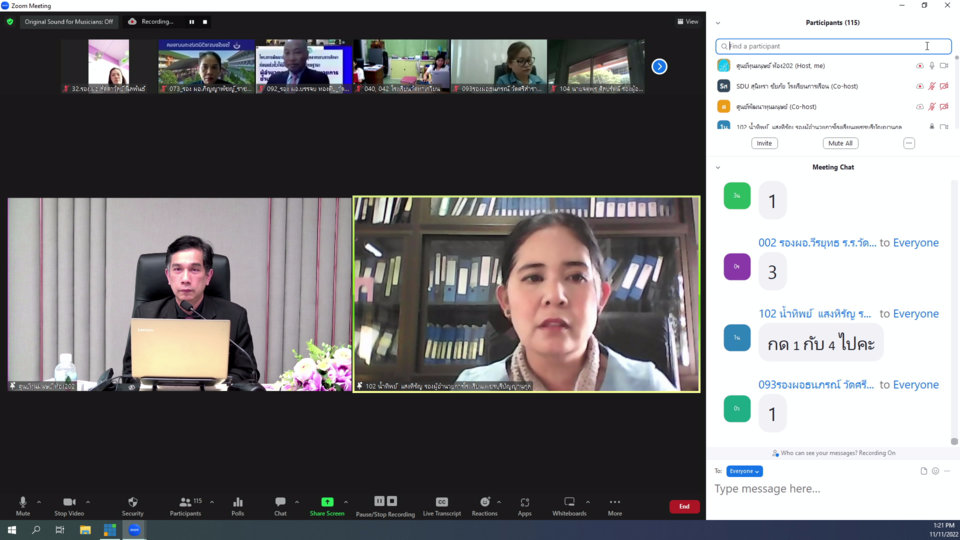Screen dimensions: 960x540
Task: Attach a file in chat
Action: [x=924, y=471]
